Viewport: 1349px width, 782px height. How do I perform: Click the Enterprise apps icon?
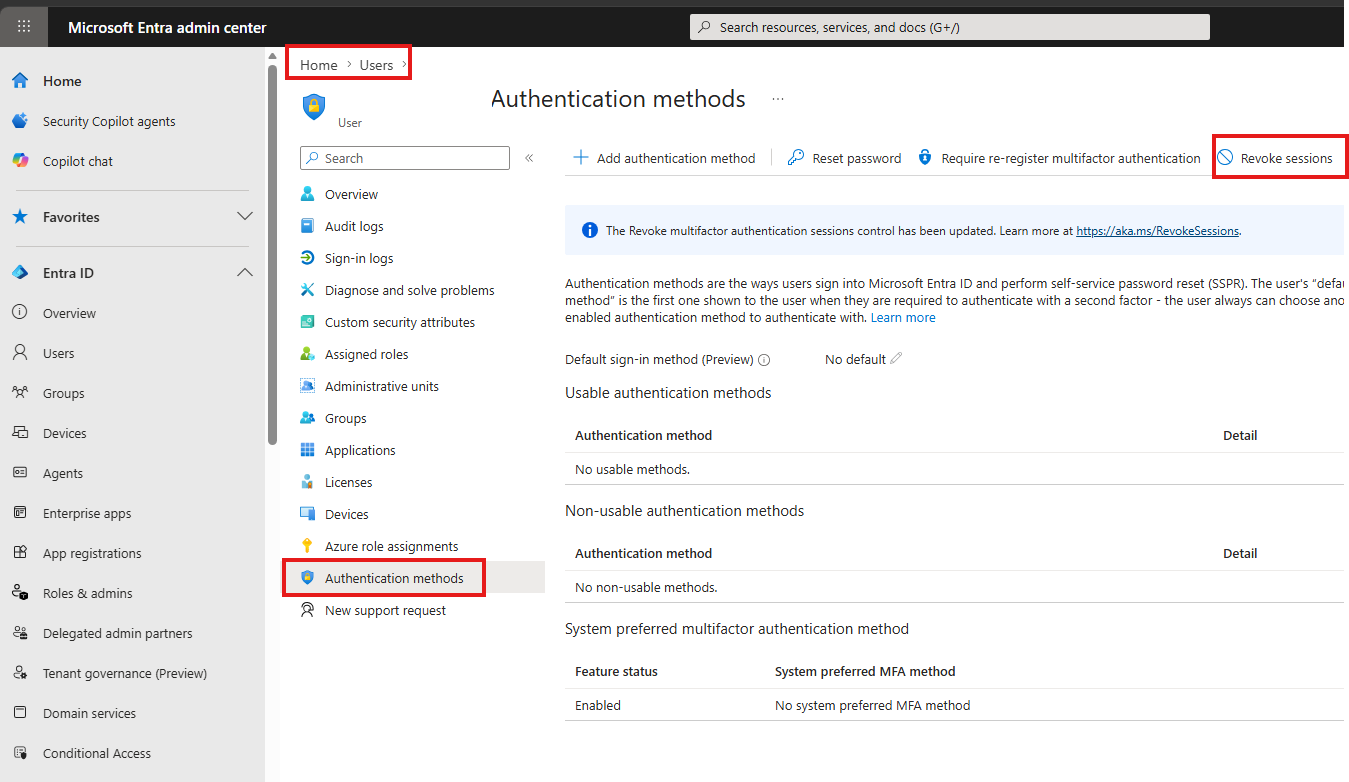pyautogui.click(x=20, y=513)
